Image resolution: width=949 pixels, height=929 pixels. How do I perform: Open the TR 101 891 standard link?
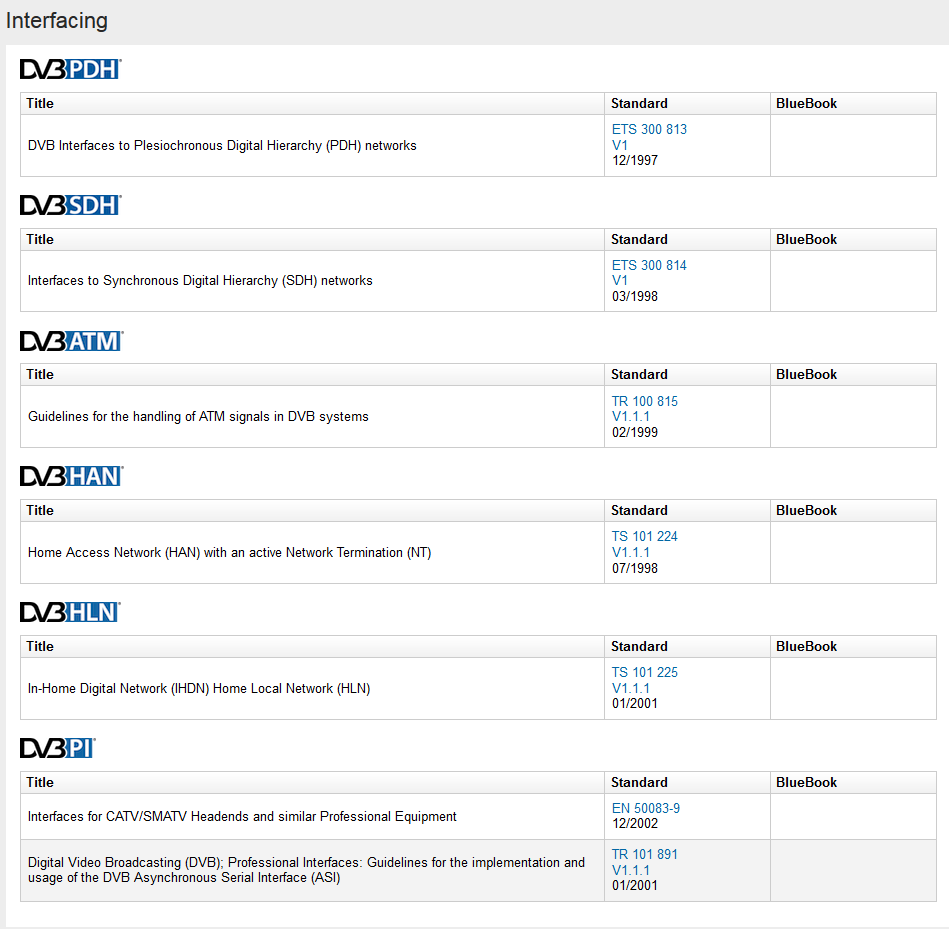pyautogui.click(x=644, y=854)
